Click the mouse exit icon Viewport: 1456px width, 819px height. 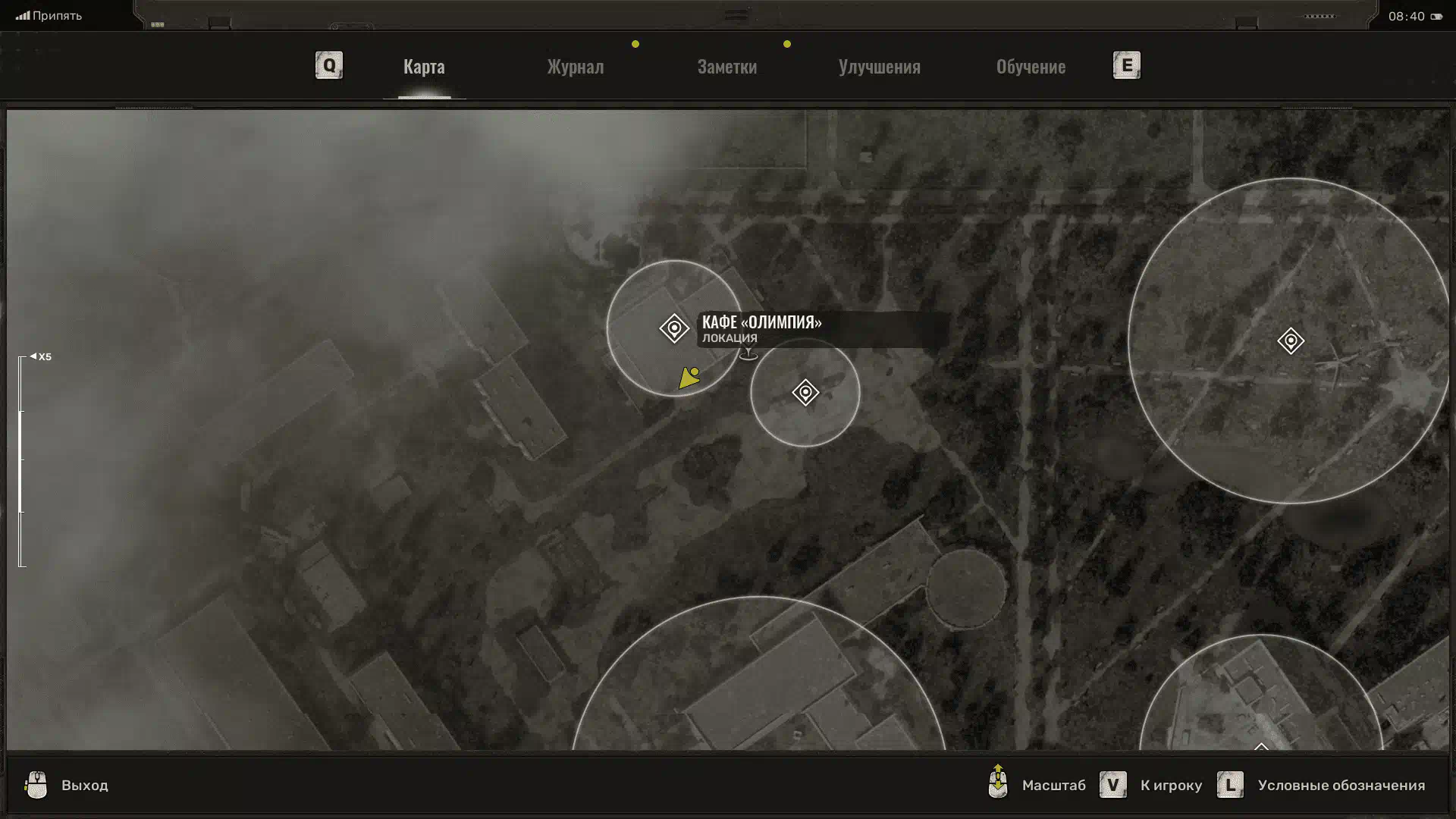pos(36,785)
